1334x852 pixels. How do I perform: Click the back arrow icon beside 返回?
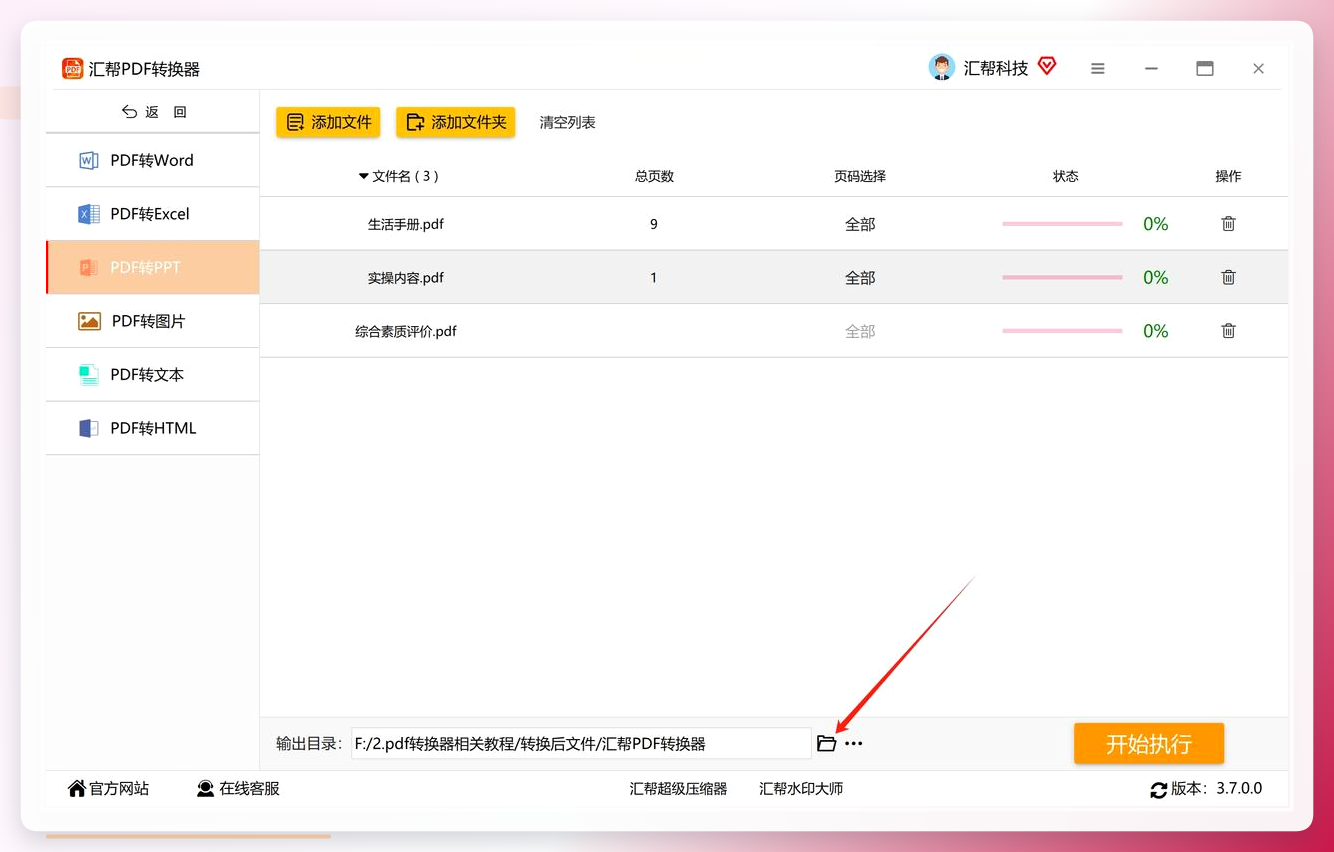[129, 112]
